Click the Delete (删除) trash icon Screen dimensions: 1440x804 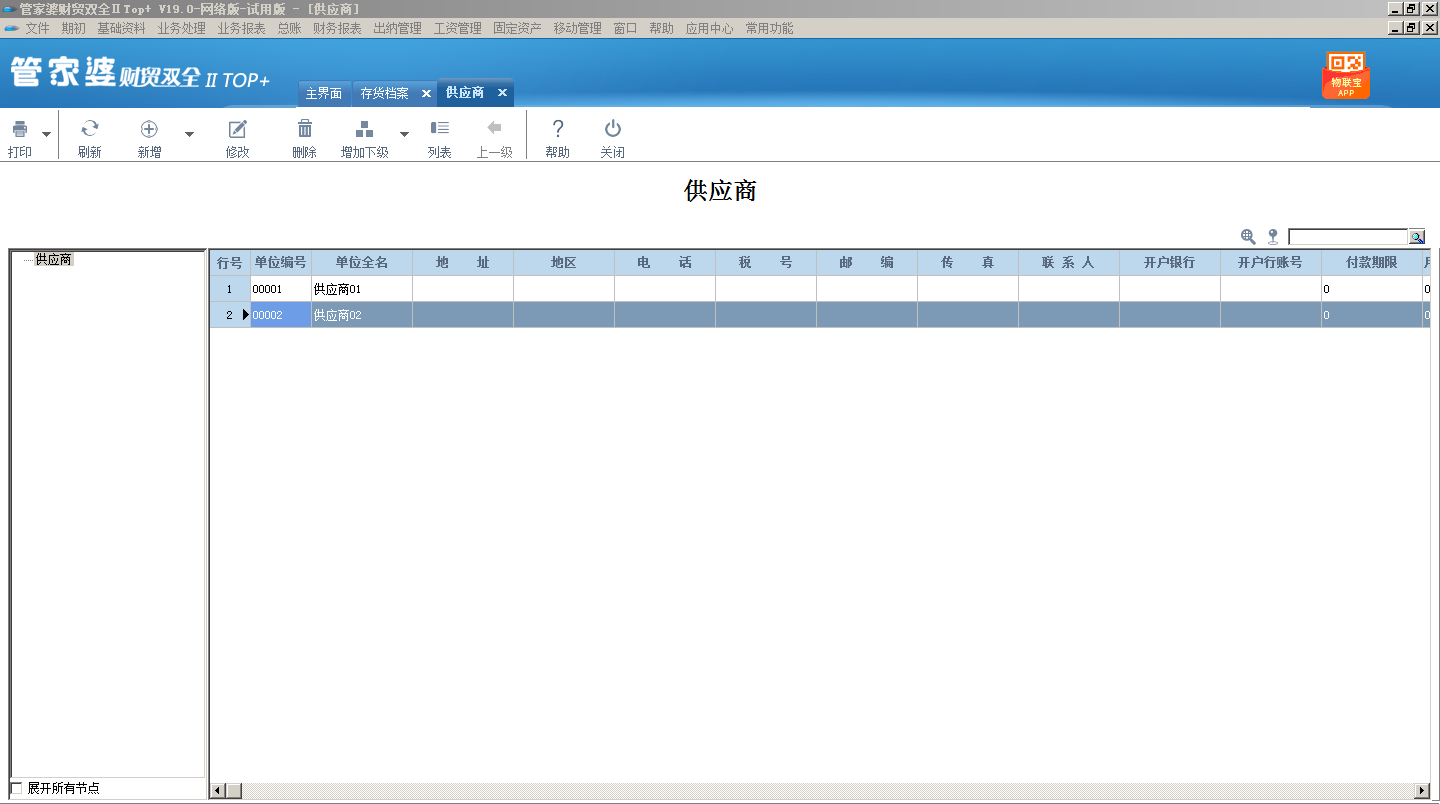point(305,128)
